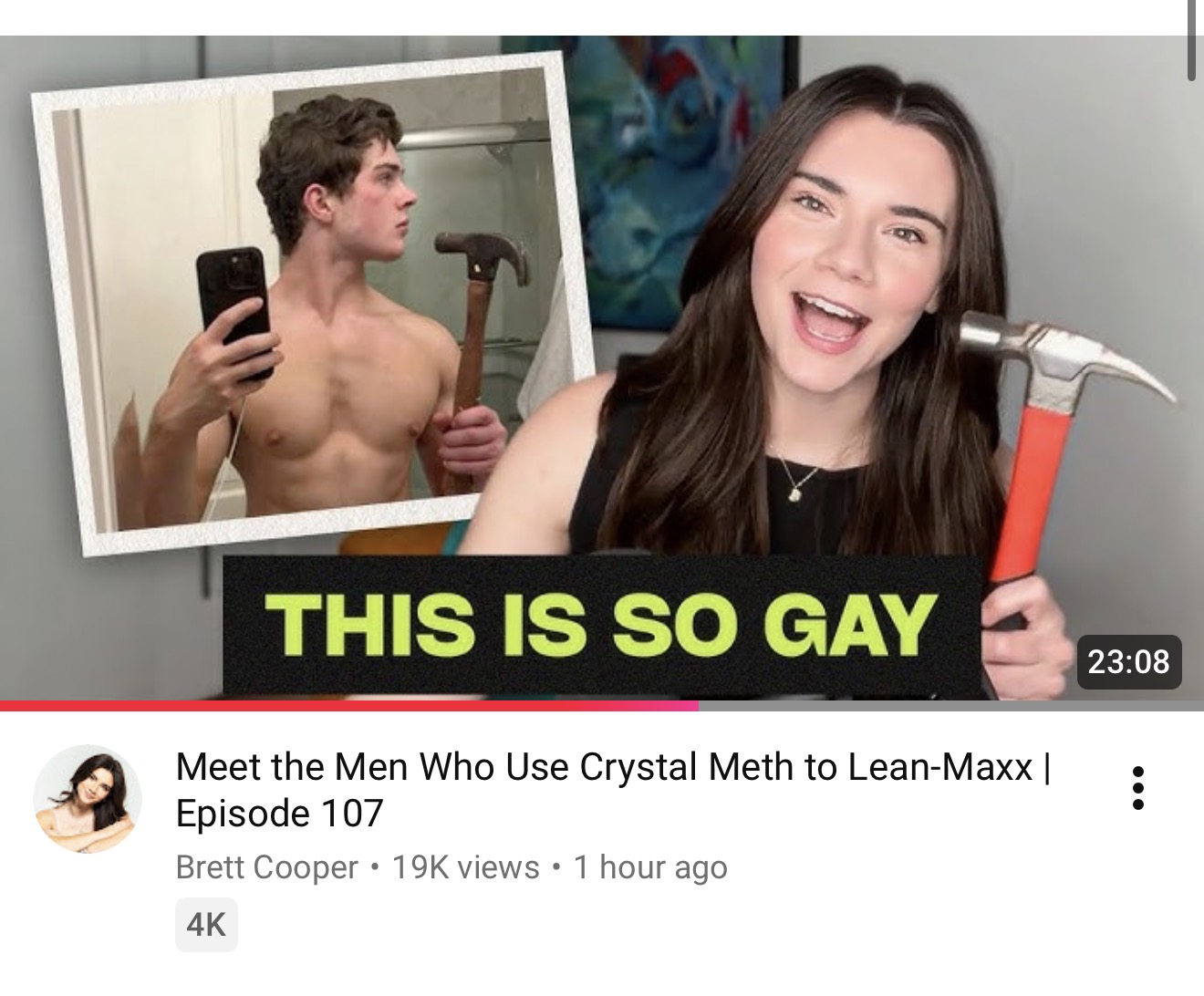The image size is (1204, 996).
Task: Open Brett Cooper's channel avatar
Action: pos(88,798)
